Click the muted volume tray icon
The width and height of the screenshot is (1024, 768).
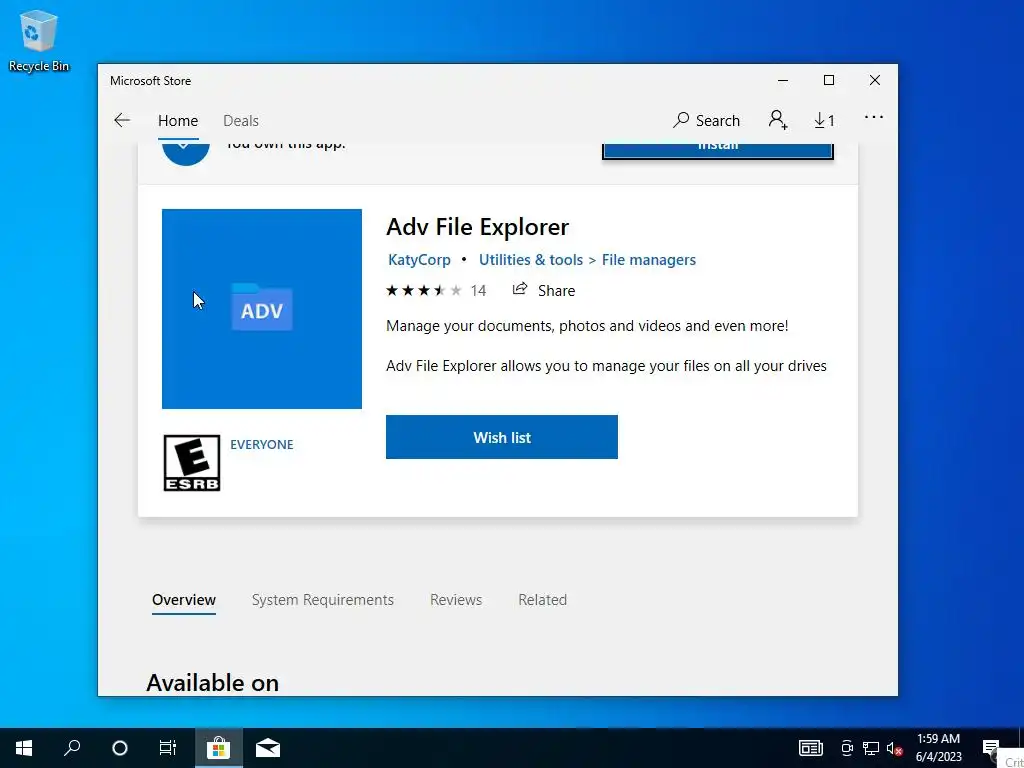click(x=894, y=748)
